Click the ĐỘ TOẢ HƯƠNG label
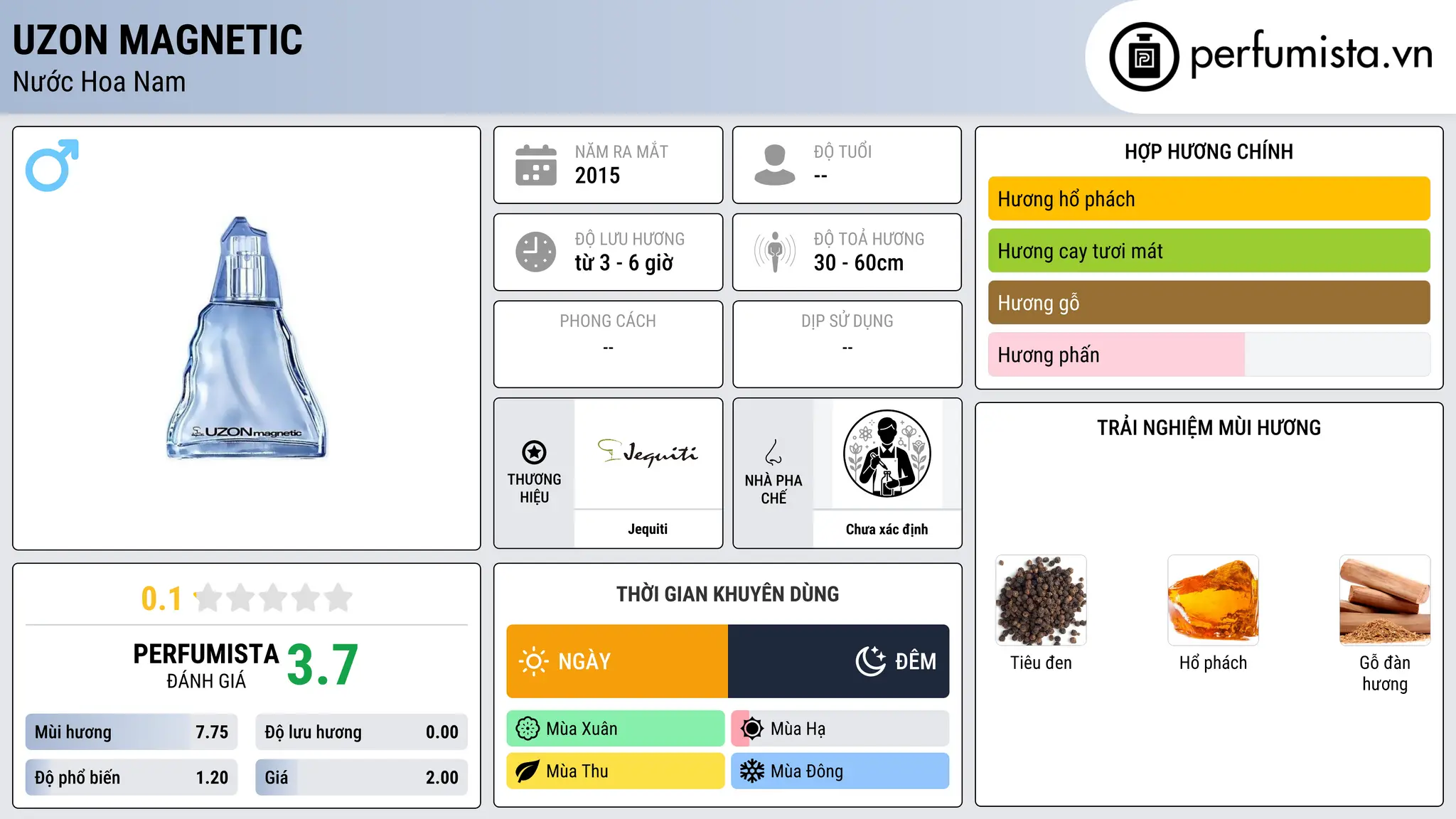The image size is (1456, 819). tap(869, 239)
